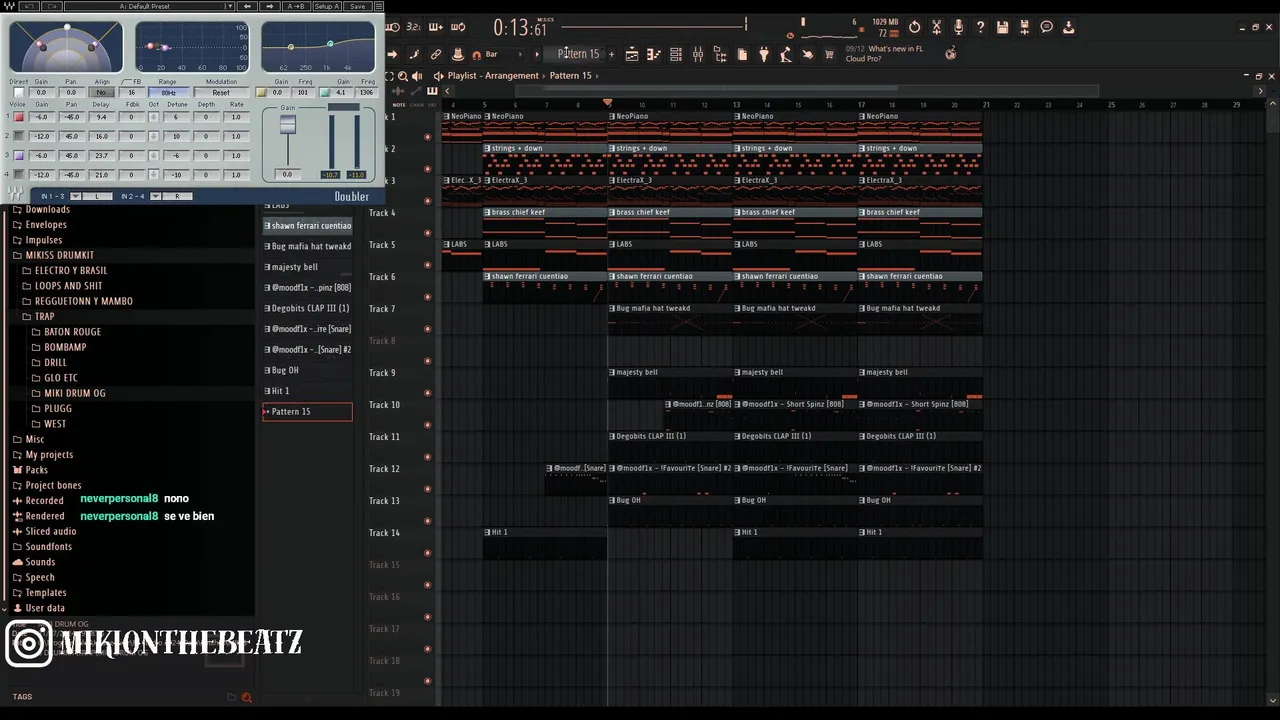The width and height of the screenshot is (1280, 720).
Task: Click the undo history circular arrow icon
Action: point(915,27)
